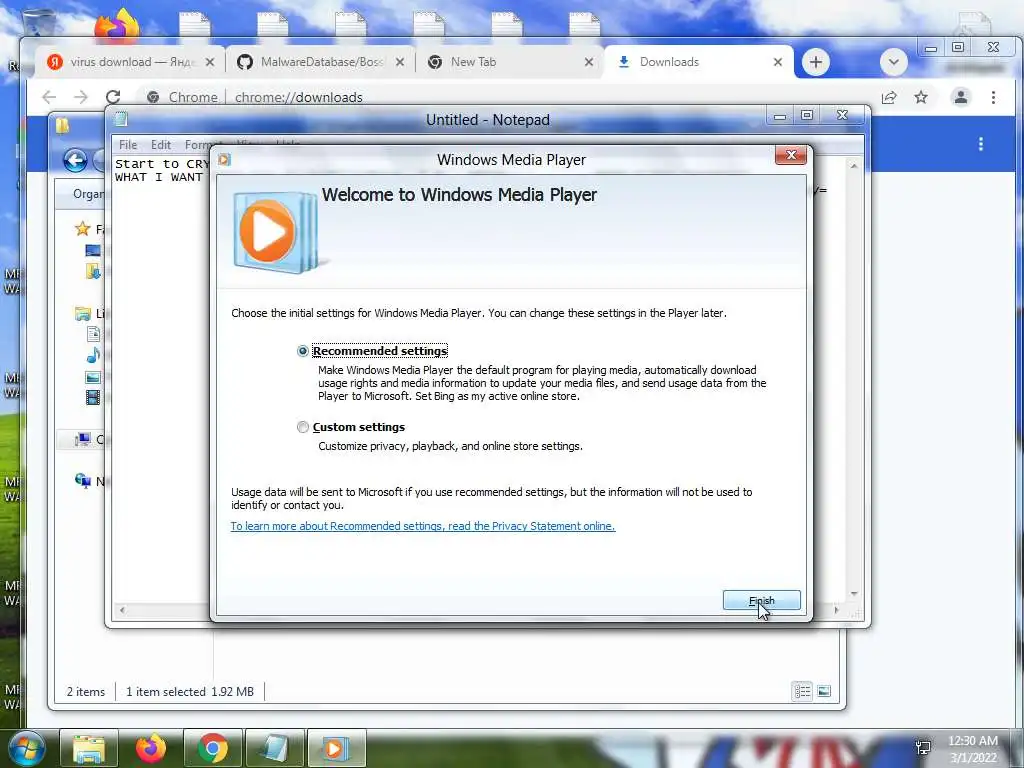This screenshot has height=768, width=1024.
Task: Switch to the MalwareDatabase GitHub tab
Action: click(x=321, y=62)
